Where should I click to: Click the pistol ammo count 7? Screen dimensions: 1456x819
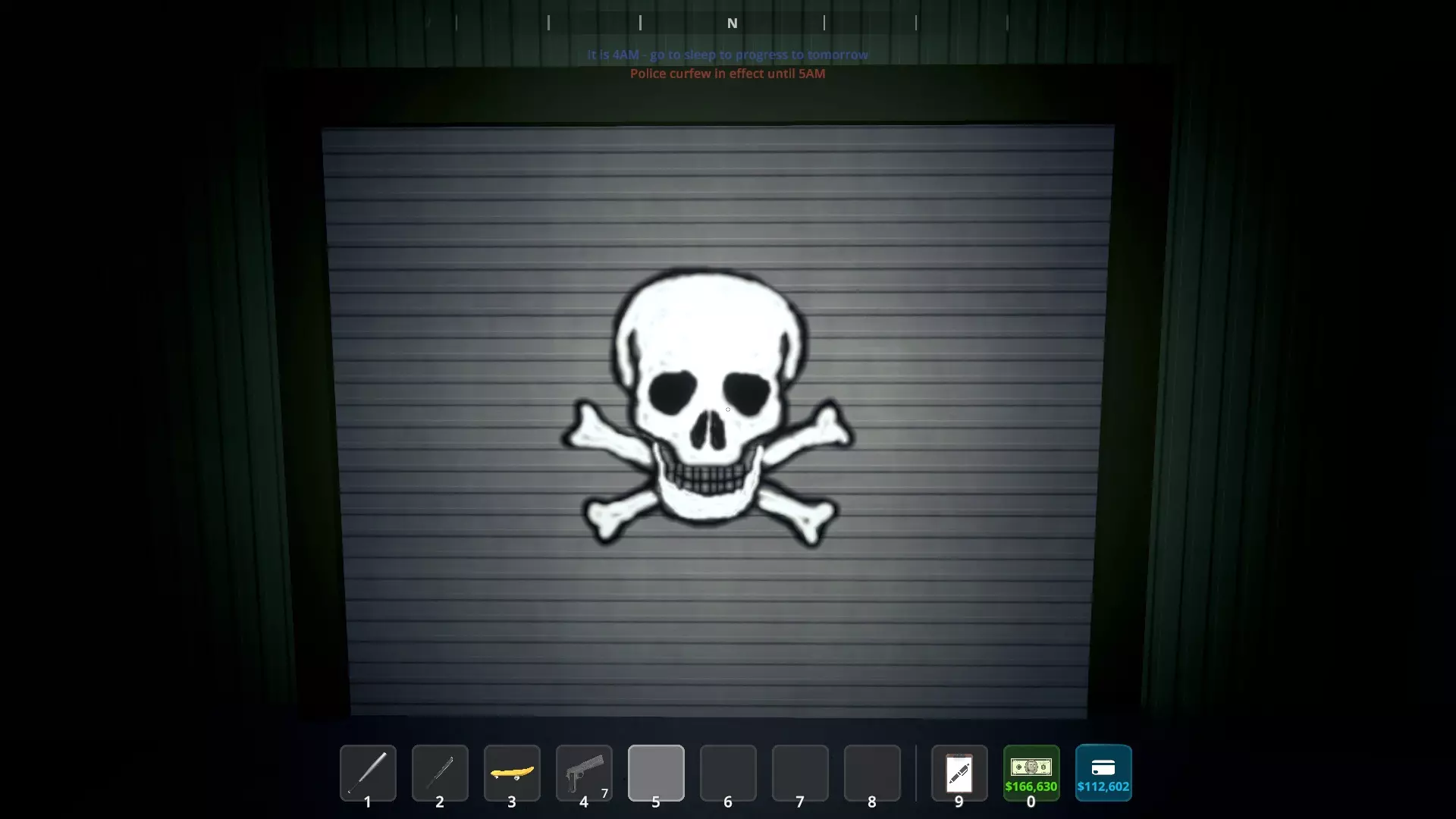click(x=604, y=793)
